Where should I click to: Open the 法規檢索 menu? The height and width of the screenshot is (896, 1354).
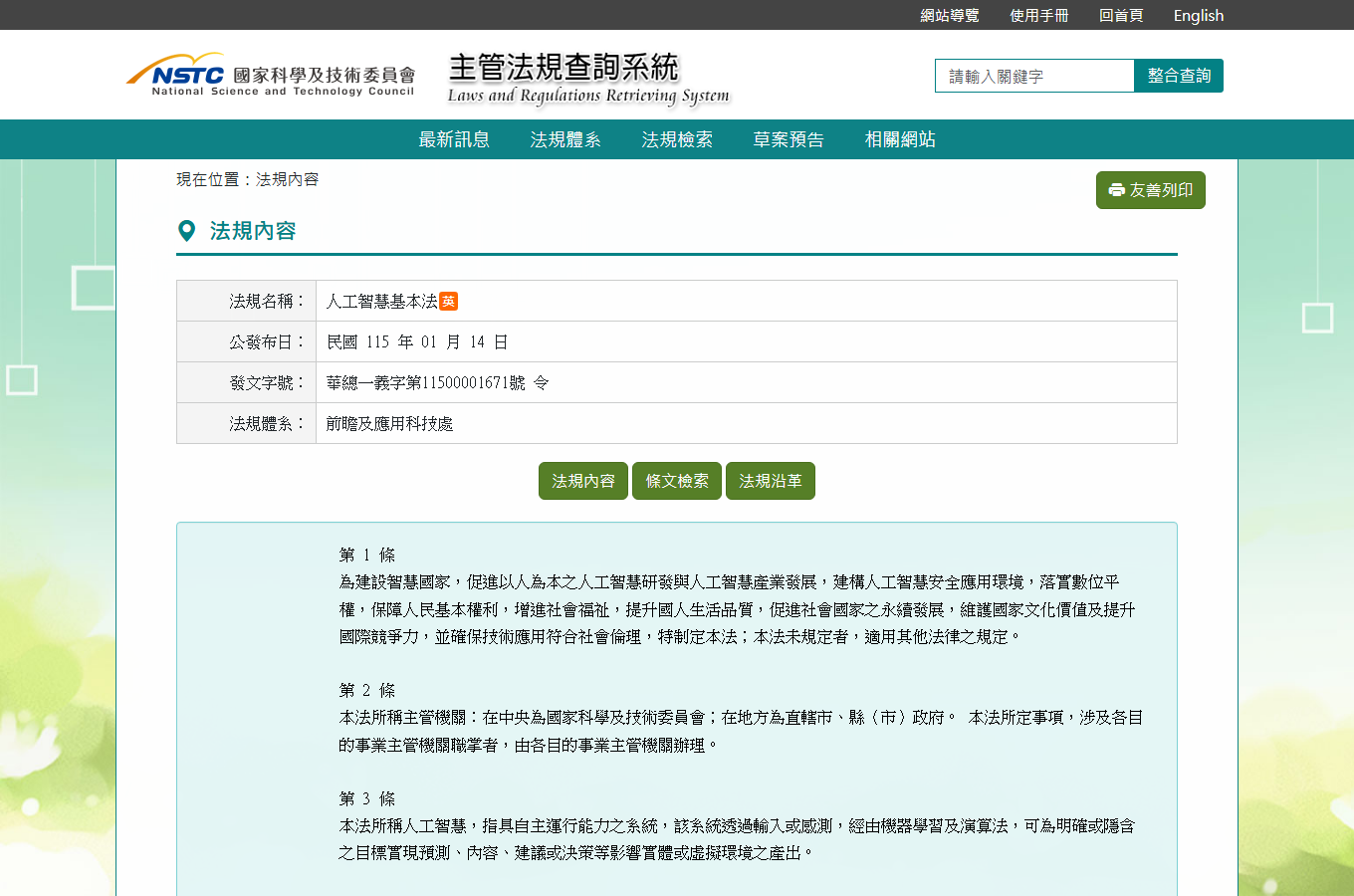coord(677,139)
